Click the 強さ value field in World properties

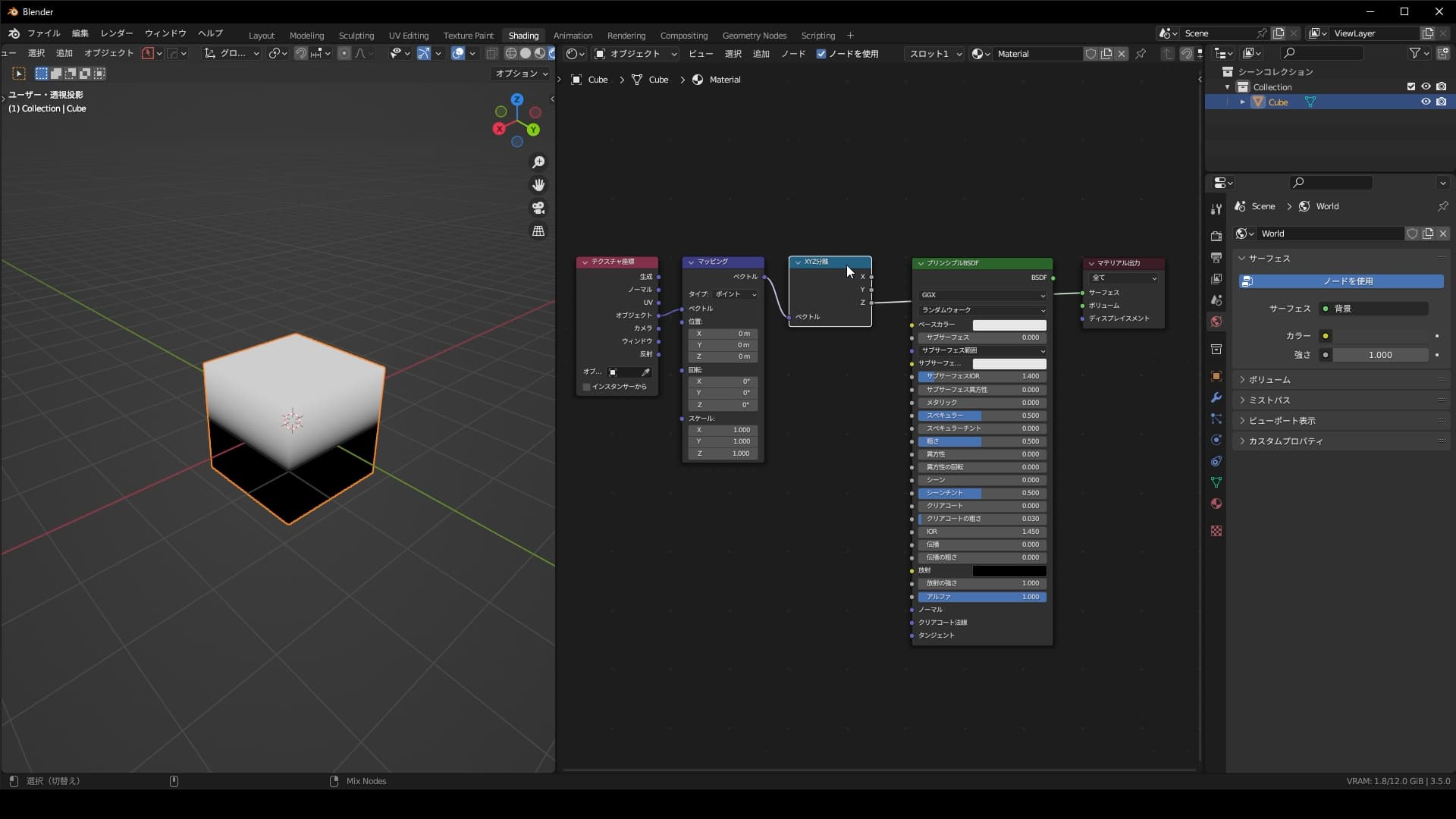[1379, 354]
